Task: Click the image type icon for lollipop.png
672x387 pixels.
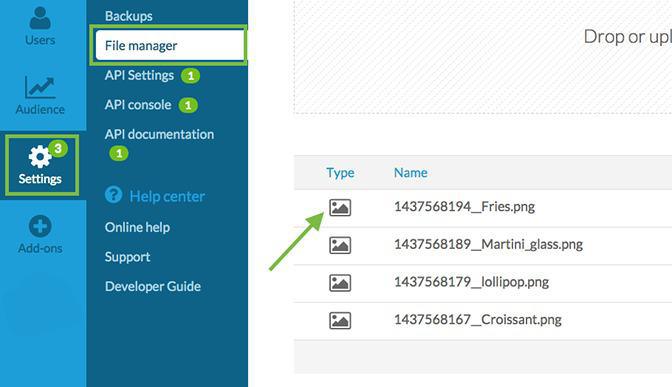Action: point(340,283)
